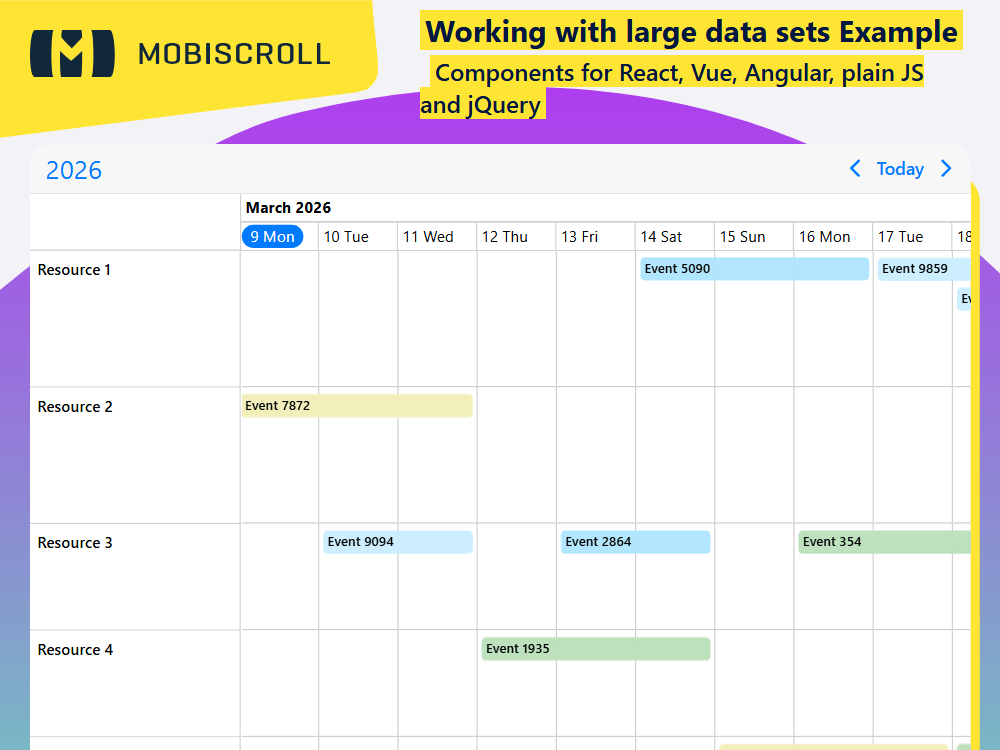The image size is (1000, 750).
Task: Click the 2026 year label
Action: pyautogui.click(x=73, y=170)
